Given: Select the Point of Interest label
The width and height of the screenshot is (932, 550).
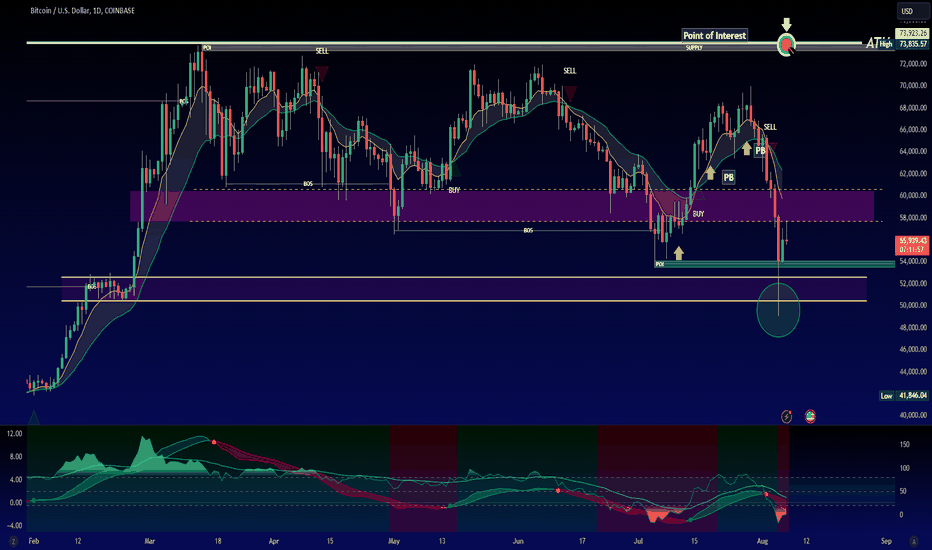Looking at the screenshot, I should (714, 36).
